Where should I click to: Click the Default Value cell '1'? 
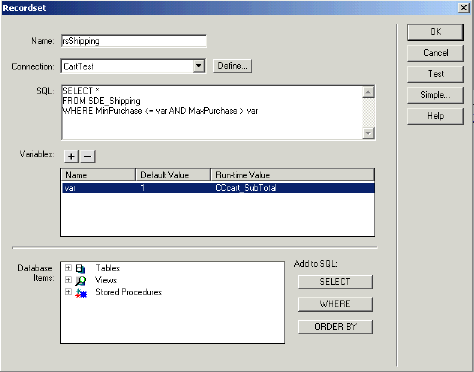click(x=143, y=188)
